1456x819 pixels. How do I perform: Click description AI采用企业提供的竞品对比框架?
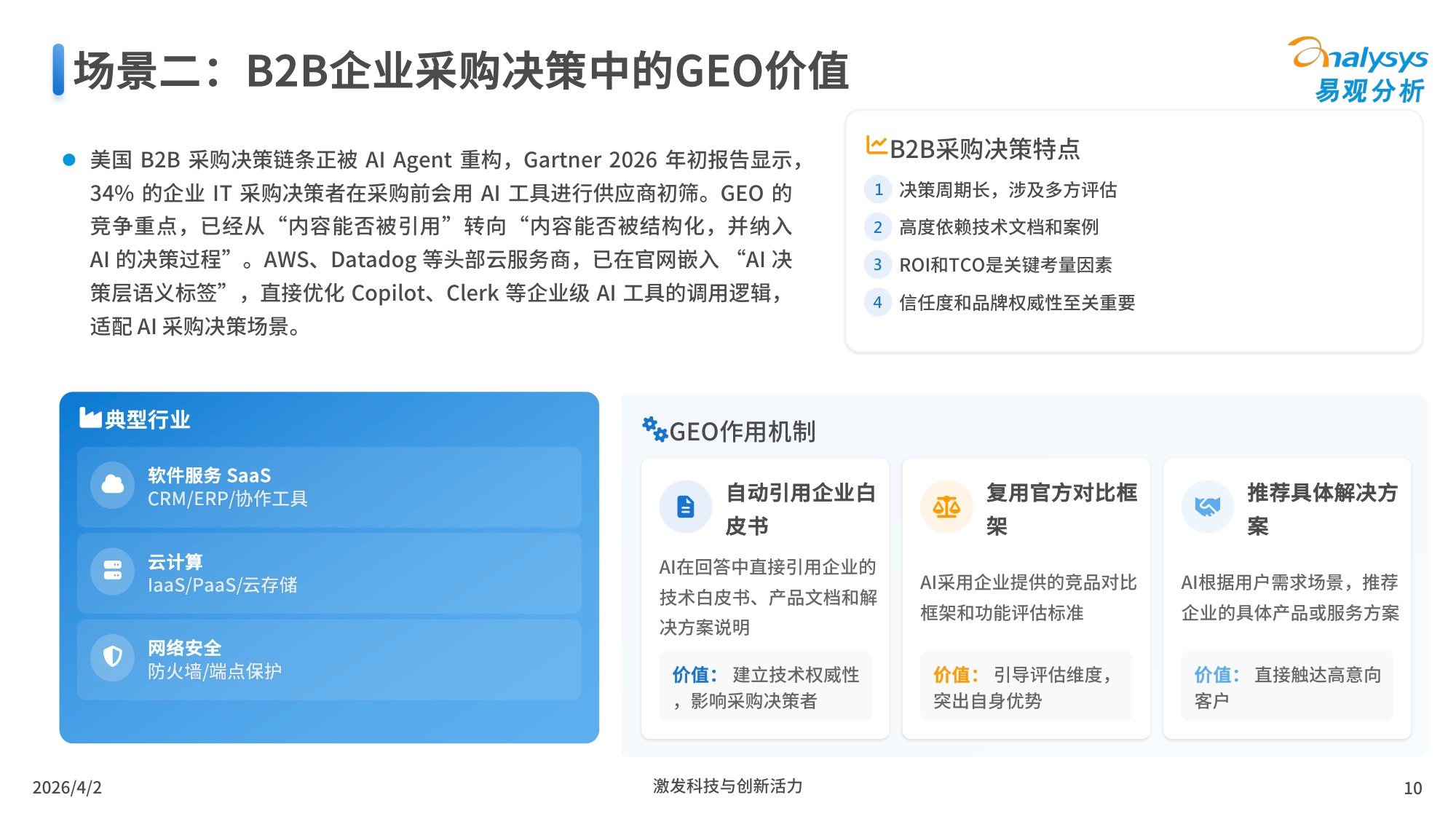coord(1029,598)
